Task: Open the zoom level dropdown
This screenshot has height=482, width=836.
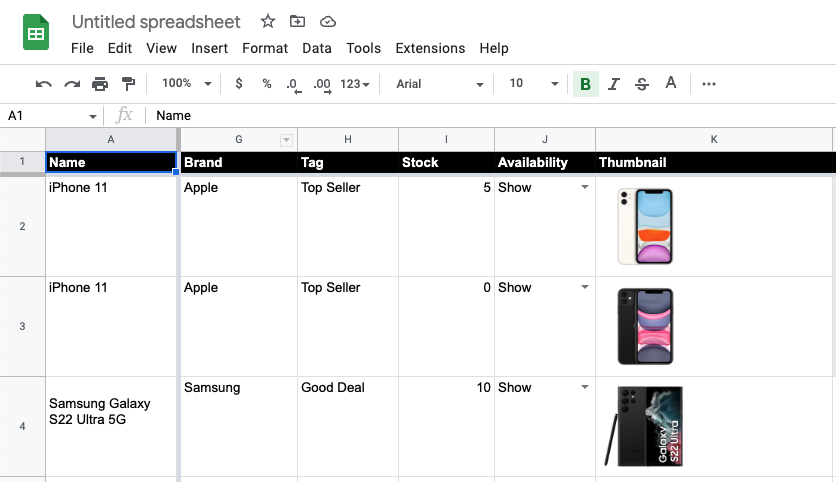Action: point(187,84)
